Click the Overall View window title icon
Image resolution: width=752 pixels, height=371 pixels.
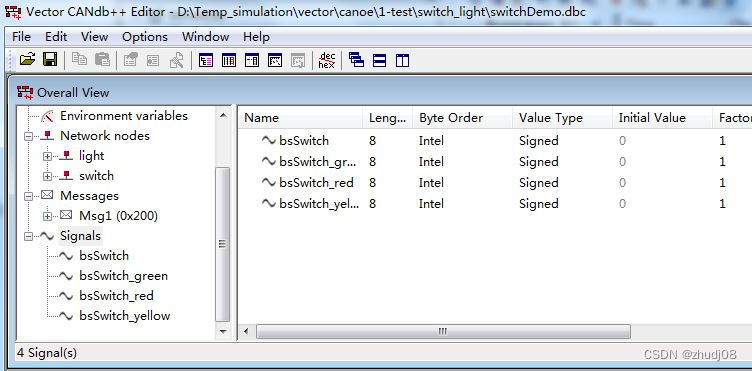click(x=25, y=92)
